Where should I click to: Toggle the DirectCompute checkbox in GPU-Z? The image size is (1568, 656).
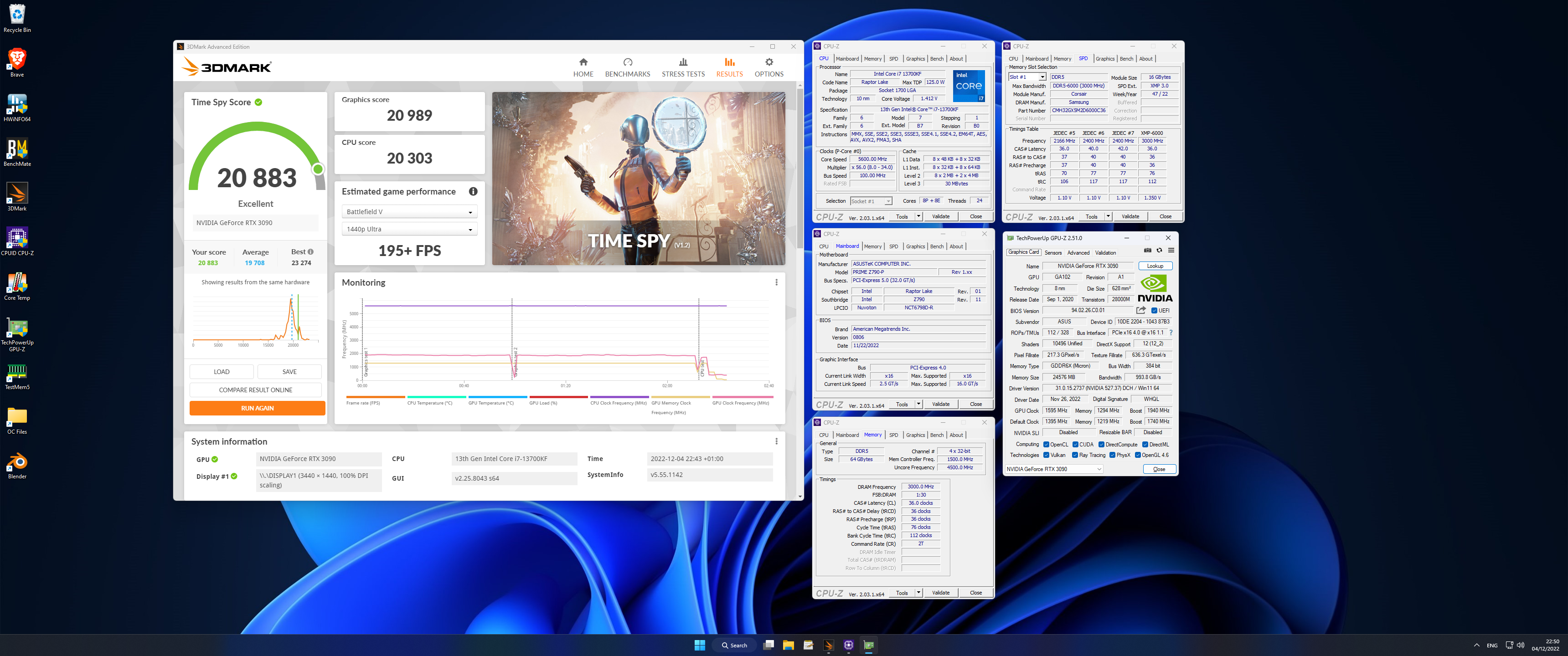[x=1101, y=445]
